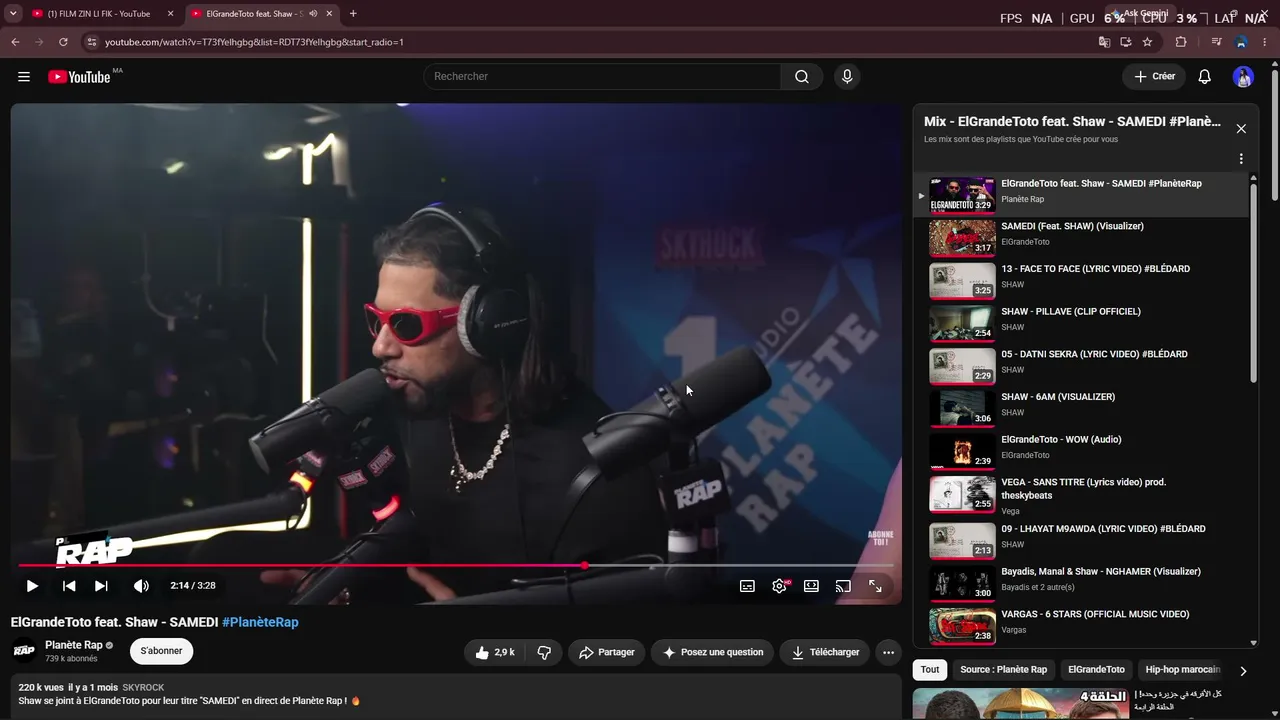
Task: Select the Source : Planète Rap chip
Action: pyautogui.click(x=1004, y=670)
